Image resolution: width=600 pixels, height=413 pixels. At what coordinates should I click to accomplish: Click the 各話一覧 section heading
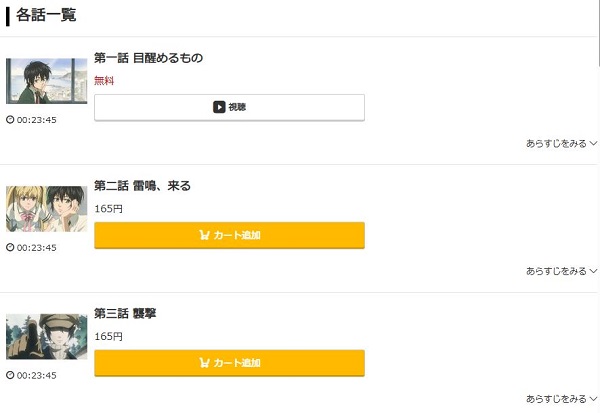pyautogui.click(x=46, y=15)
